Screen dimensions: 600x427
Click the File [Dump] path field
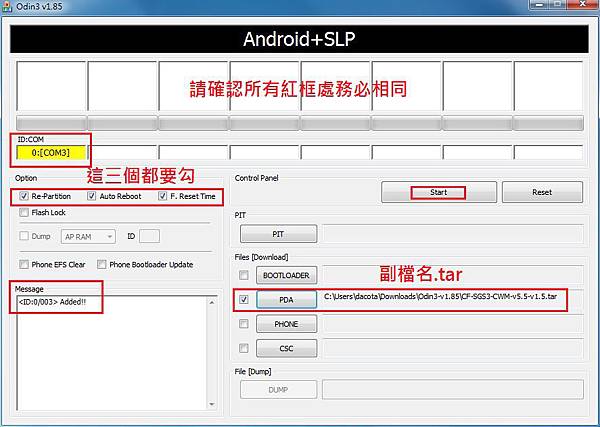click(453, 390)
